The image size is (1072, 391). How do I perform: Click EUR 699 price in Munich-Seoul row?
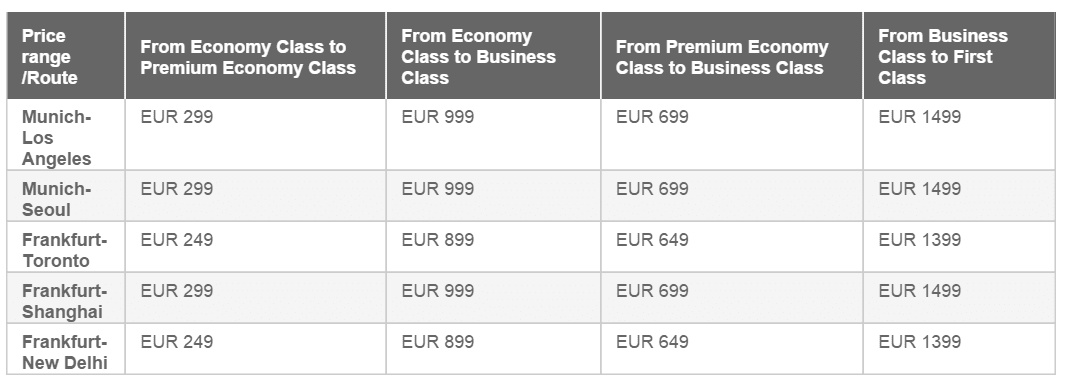tap(652, 189)
